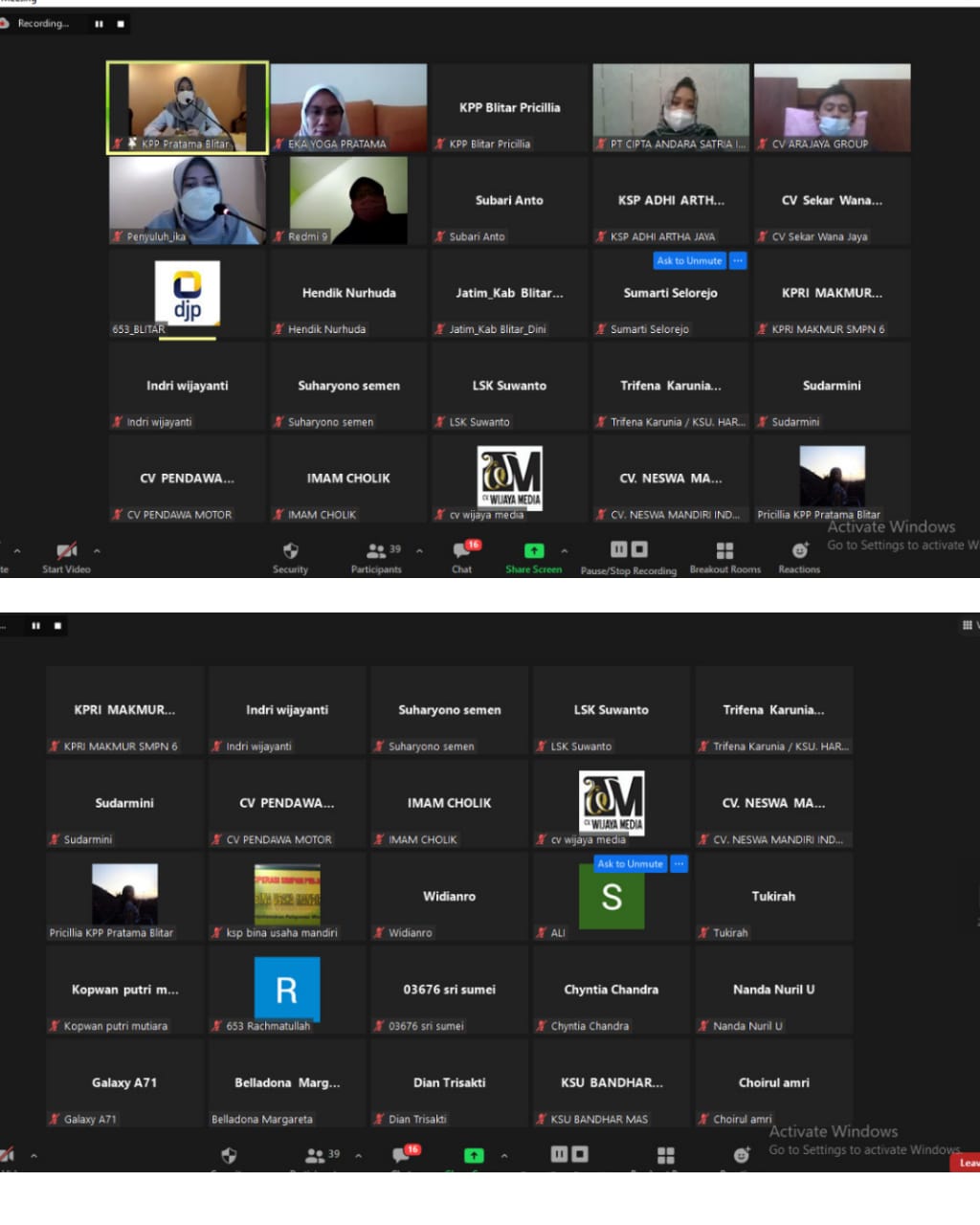
Task: Pause recording beside the Recording... indicator
Action: pyautogui.click(x=99, y=24)
